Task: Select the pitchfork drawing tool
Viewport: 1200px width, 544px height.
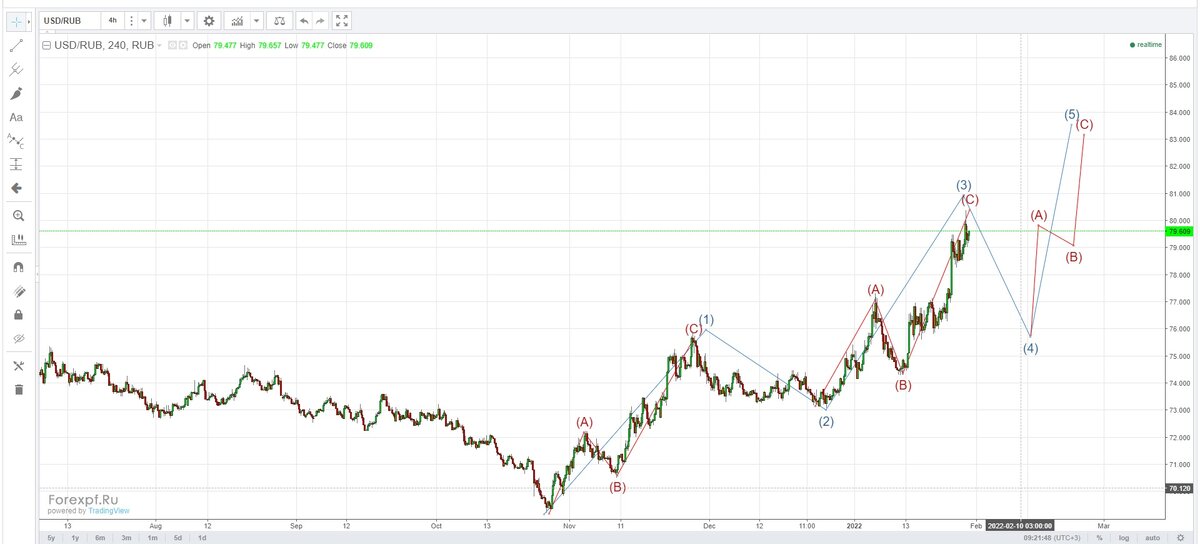Action: tap(16, 69)
